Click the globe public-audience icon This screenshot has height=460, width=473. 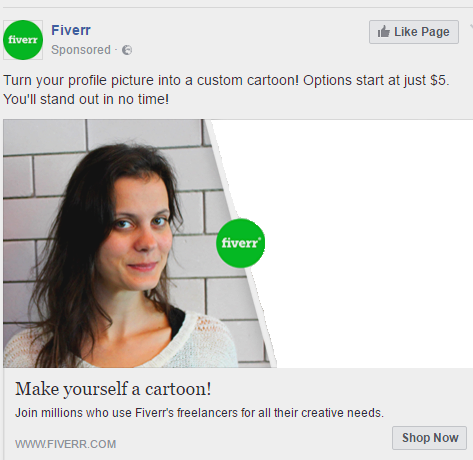pos(127,50)
